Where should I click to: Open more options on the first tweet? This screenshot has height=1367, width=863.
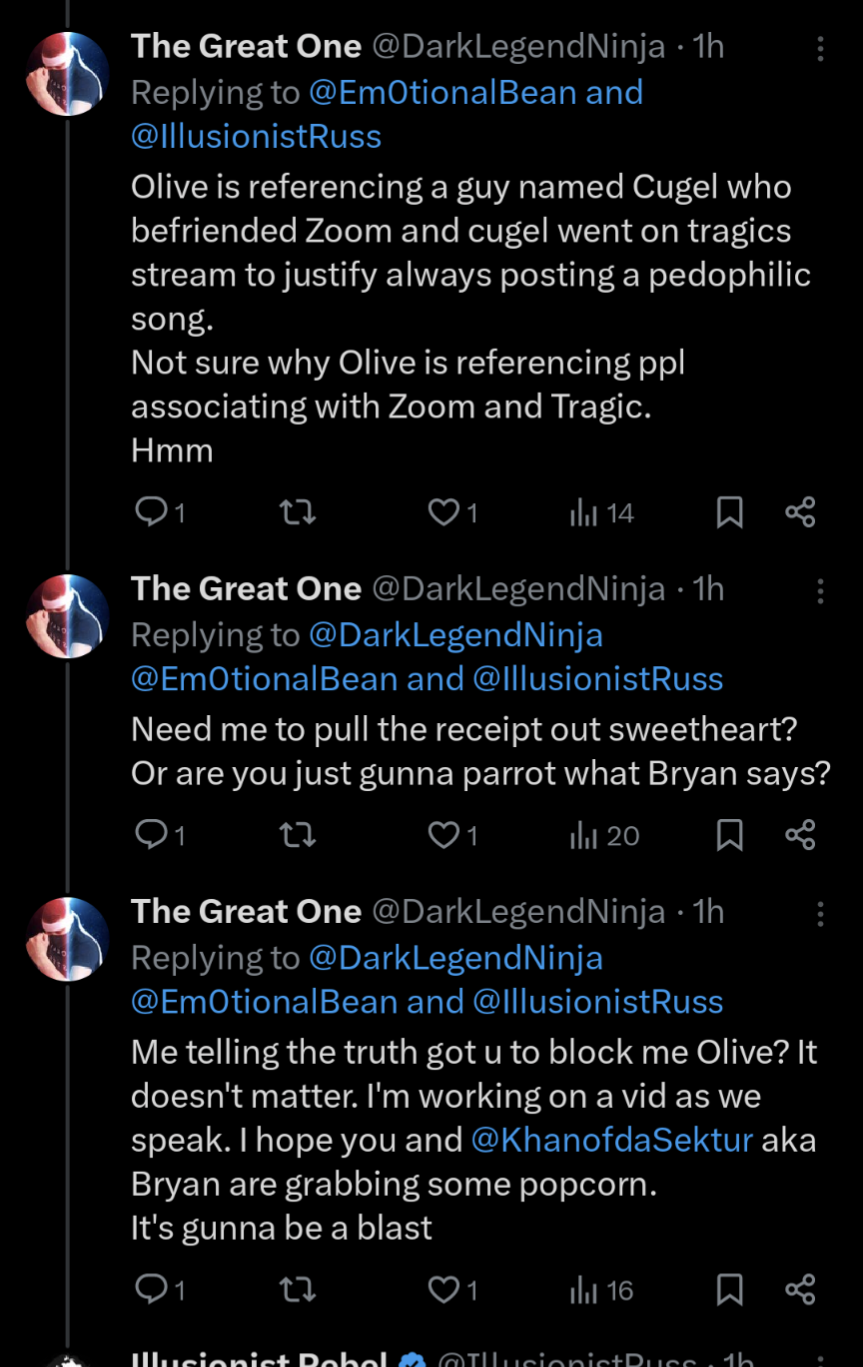pos(820,48)
